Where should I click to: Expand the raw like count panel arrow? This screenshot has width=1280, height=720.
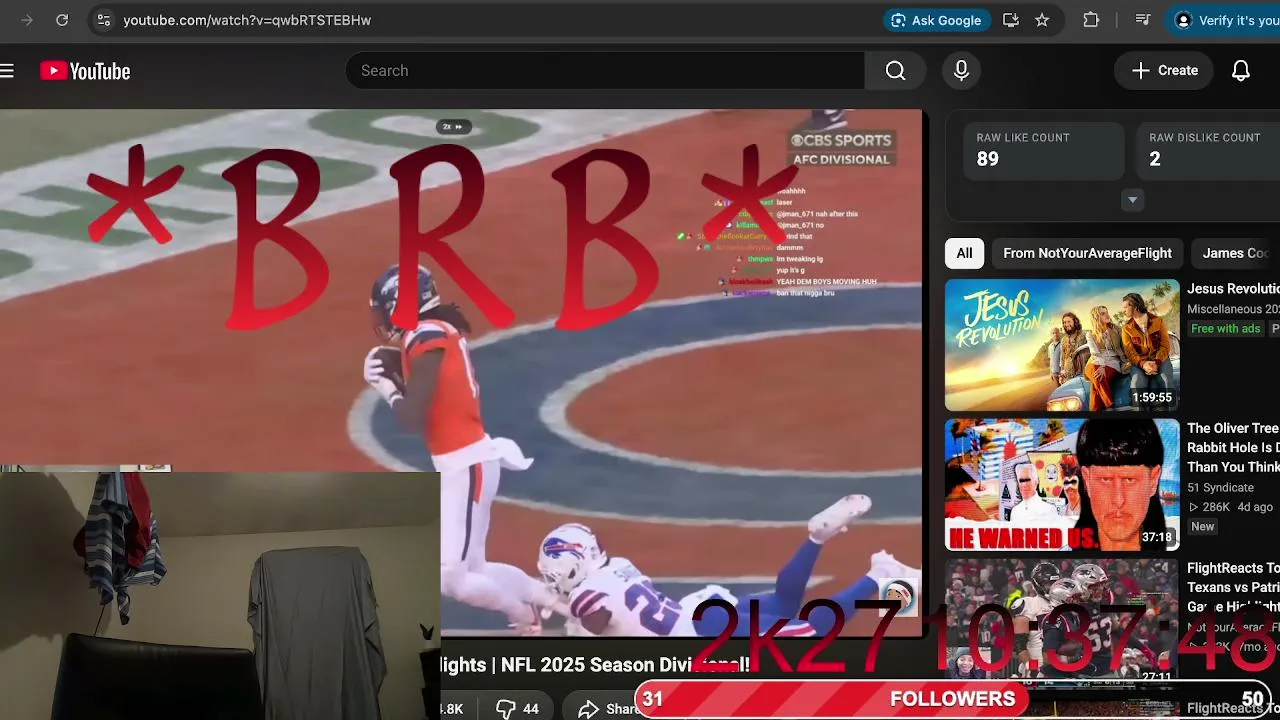coord(1132,200)
